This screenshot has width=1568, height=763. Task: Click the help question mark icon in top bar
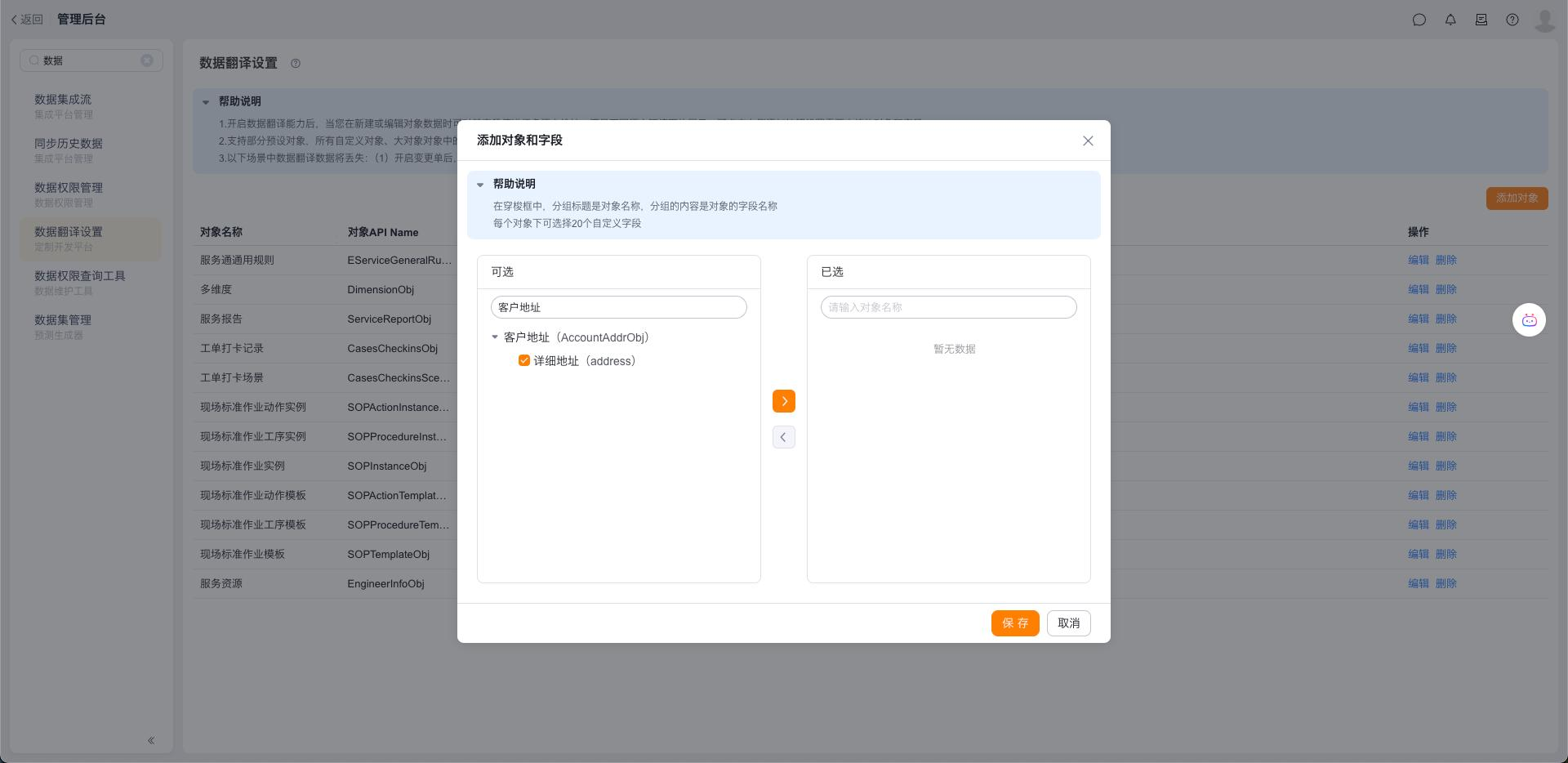[x=1512, y=20]
